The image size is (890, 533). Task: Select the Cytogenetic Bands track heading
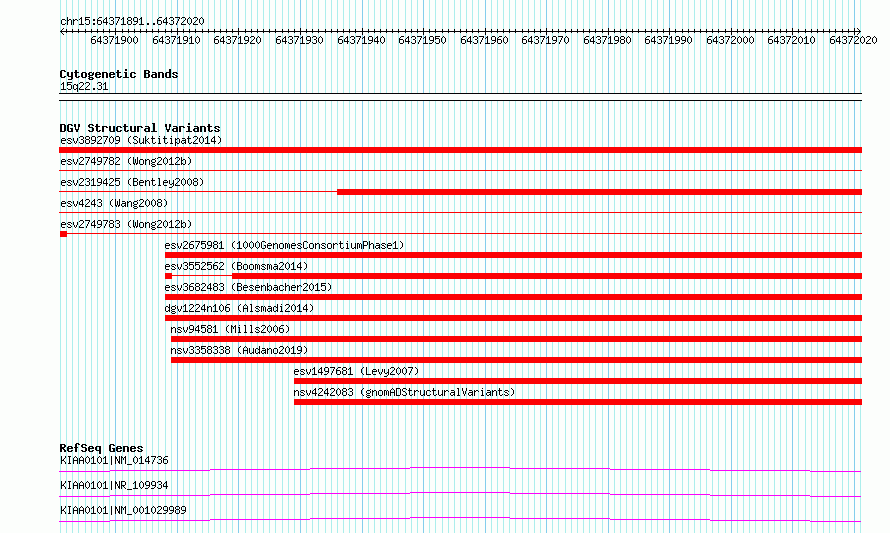119,74
